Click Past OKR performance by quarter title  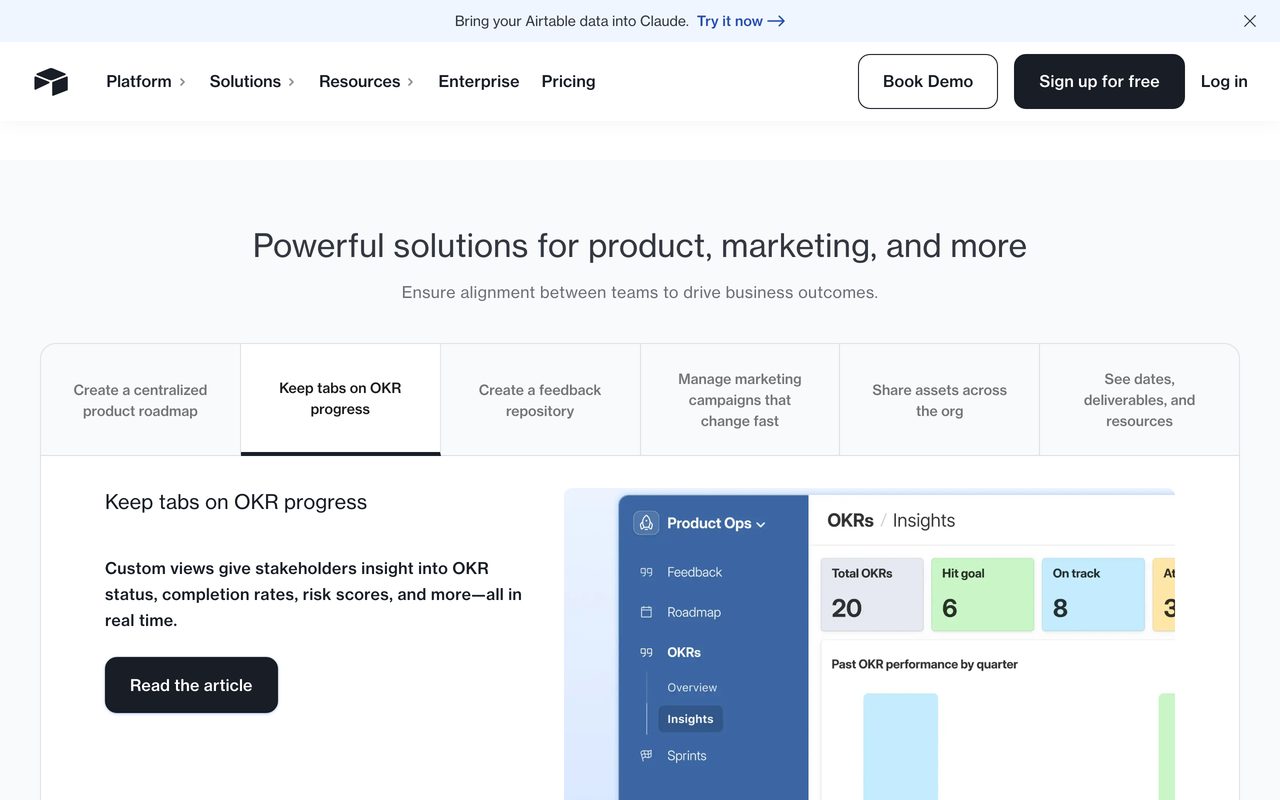[x=925, y=664]
